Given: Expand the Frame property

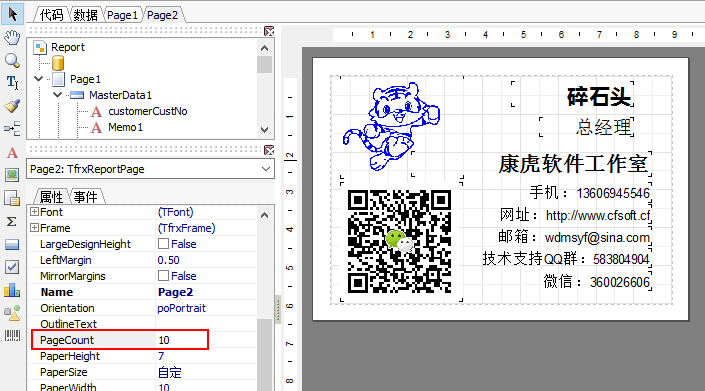Looking at the screenshot, I should (34, 228).
